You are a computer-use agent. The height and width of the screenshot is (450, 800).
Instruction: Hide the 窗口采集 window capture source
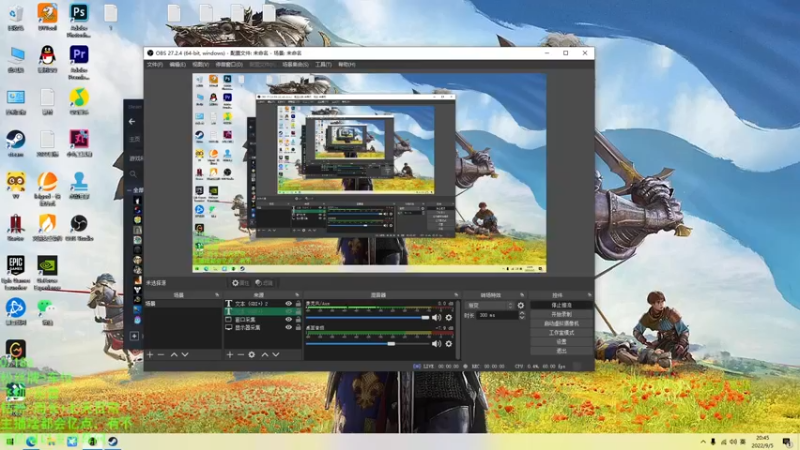pos(289,319)
